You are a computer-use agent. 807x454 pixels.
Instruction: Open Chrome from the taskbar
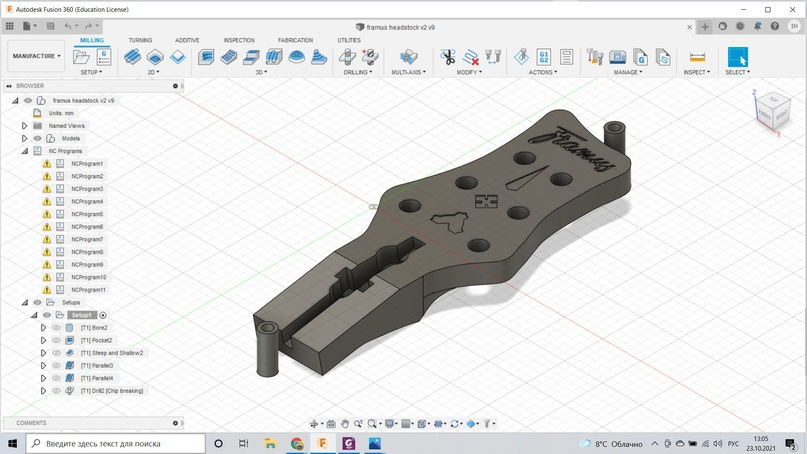296,443
